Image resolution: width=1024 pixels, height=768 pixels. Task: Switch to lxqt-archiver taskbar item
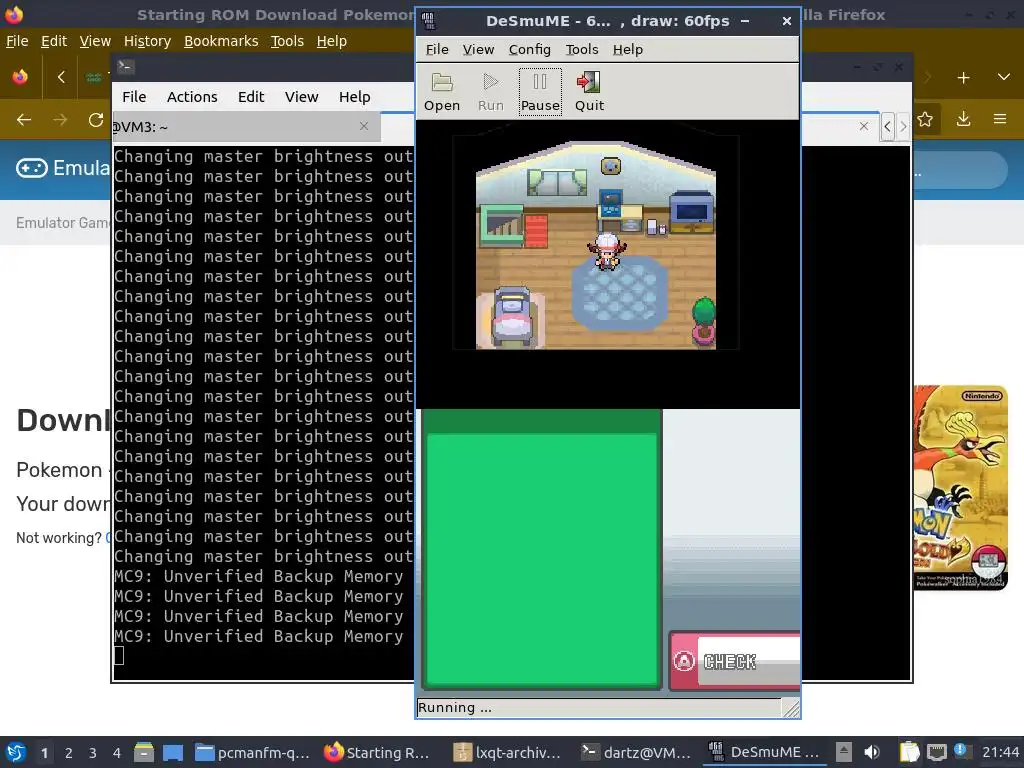507,752
